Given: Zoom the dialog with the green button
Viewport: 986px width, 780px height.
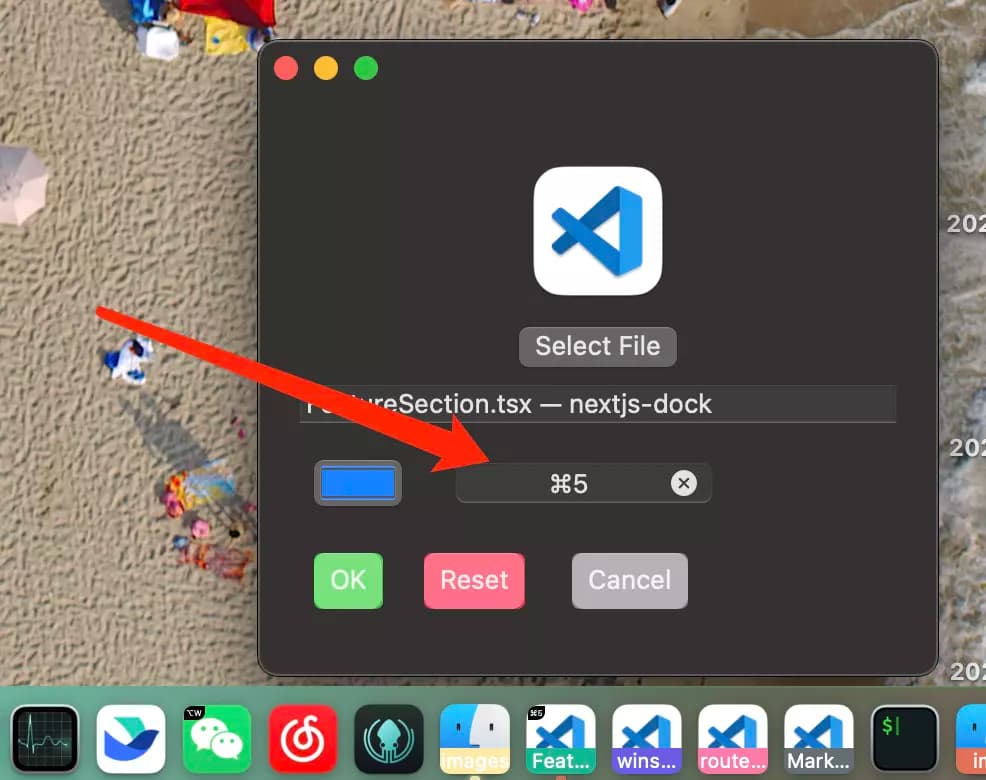Looking at the screenshot, I should click(x=366, y=68).
